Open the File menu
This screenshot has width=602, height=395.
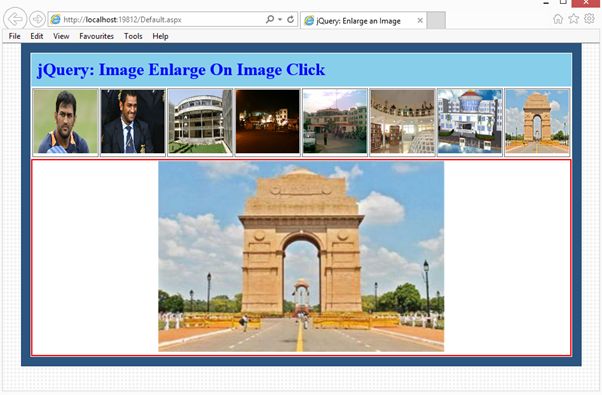(x=15, y=36)
